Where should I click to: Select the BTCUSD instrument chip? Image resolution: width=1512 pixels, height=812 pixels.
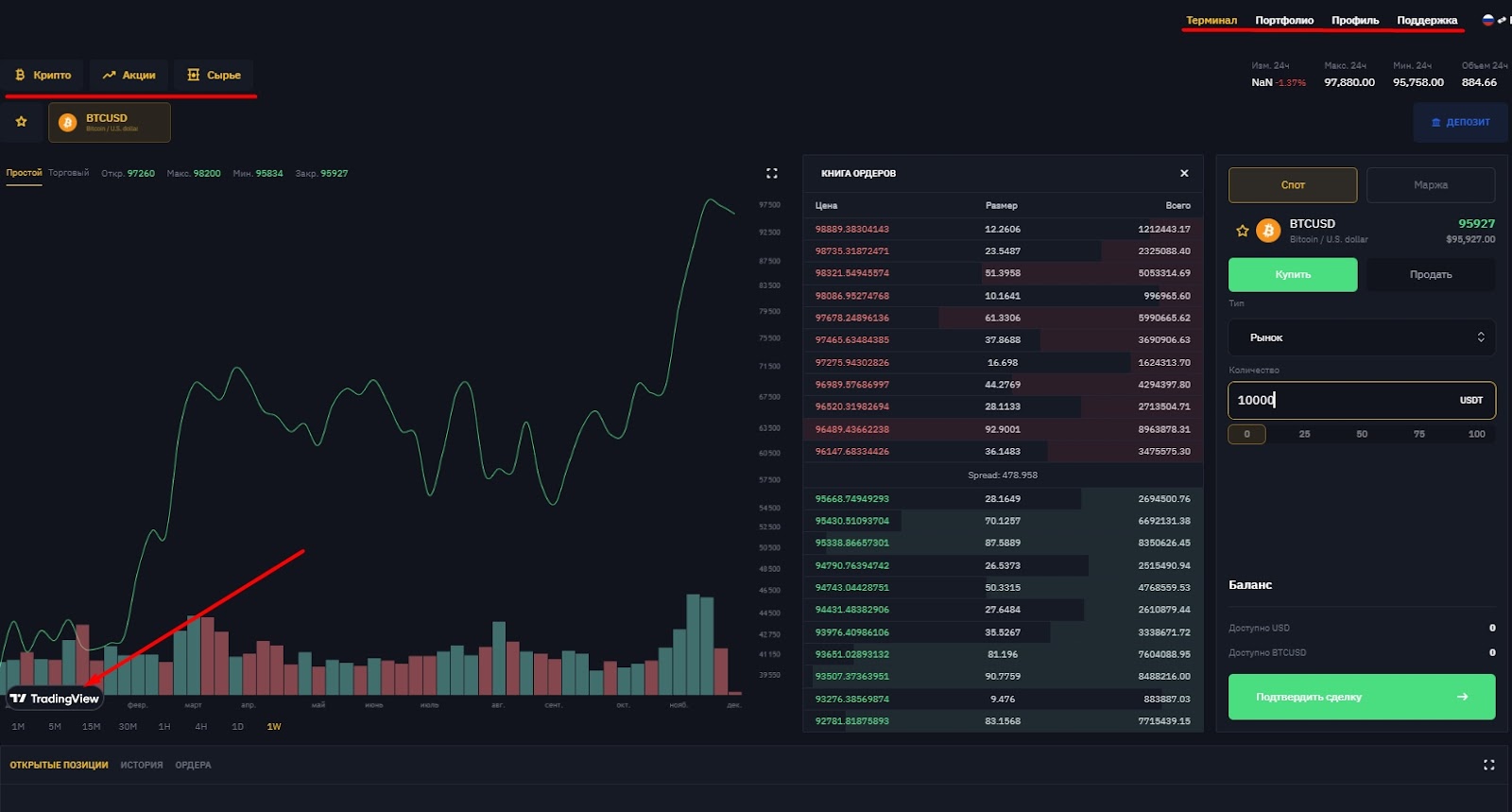pyautogui.click(x=110, y=123)
